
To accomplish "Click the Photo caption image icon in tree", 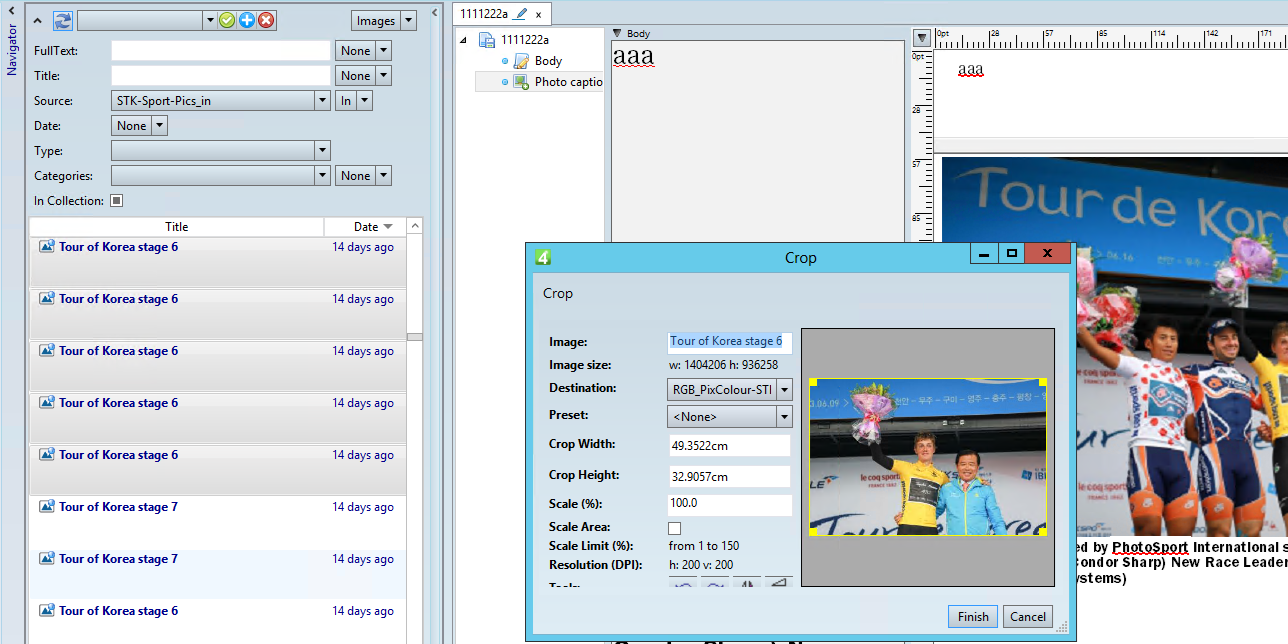I will pyautogui.click(x=521, y=82).
